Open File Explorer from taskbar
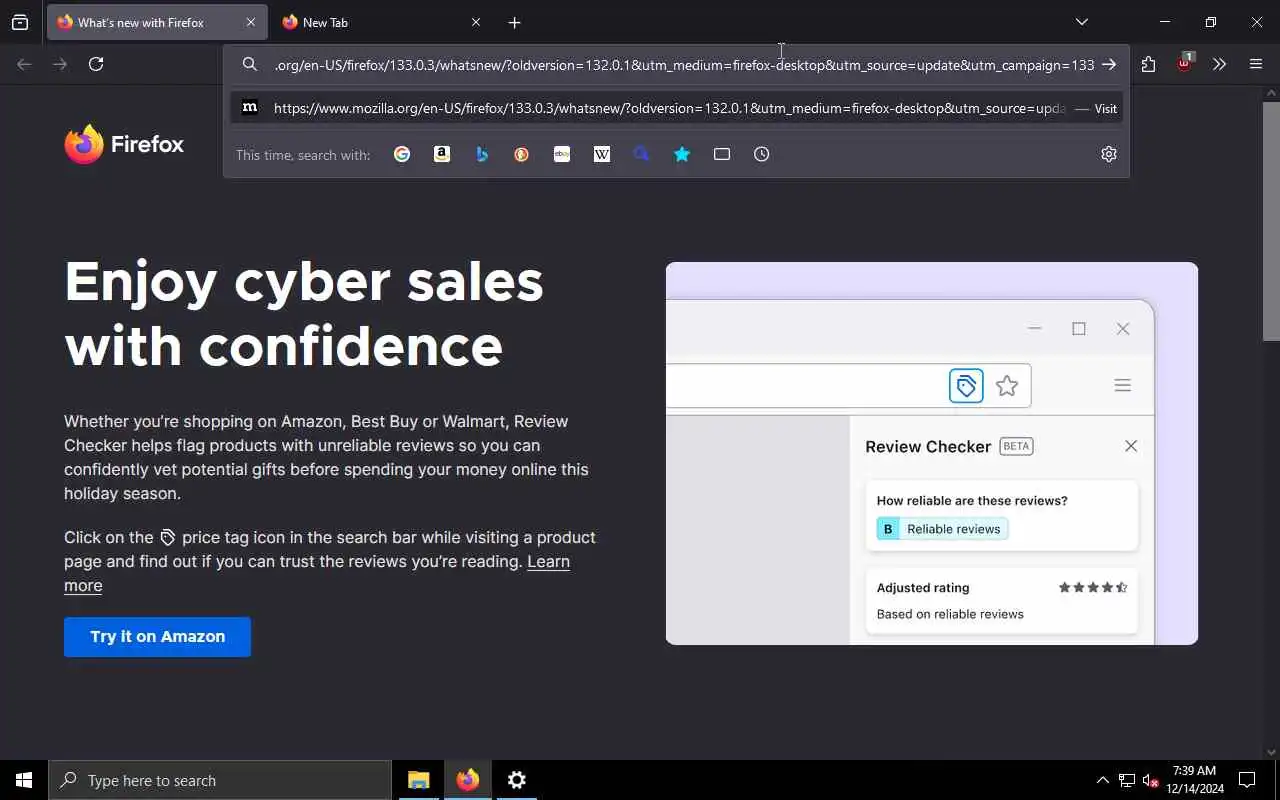 pyautogui.click(x=419, y=780)
